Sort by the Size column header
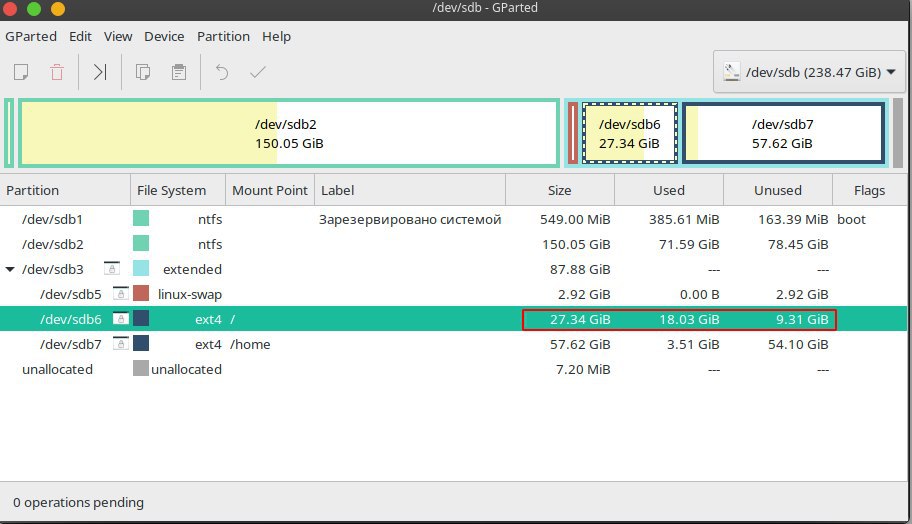Screen dimensions: 912x524 click(560, 190)
